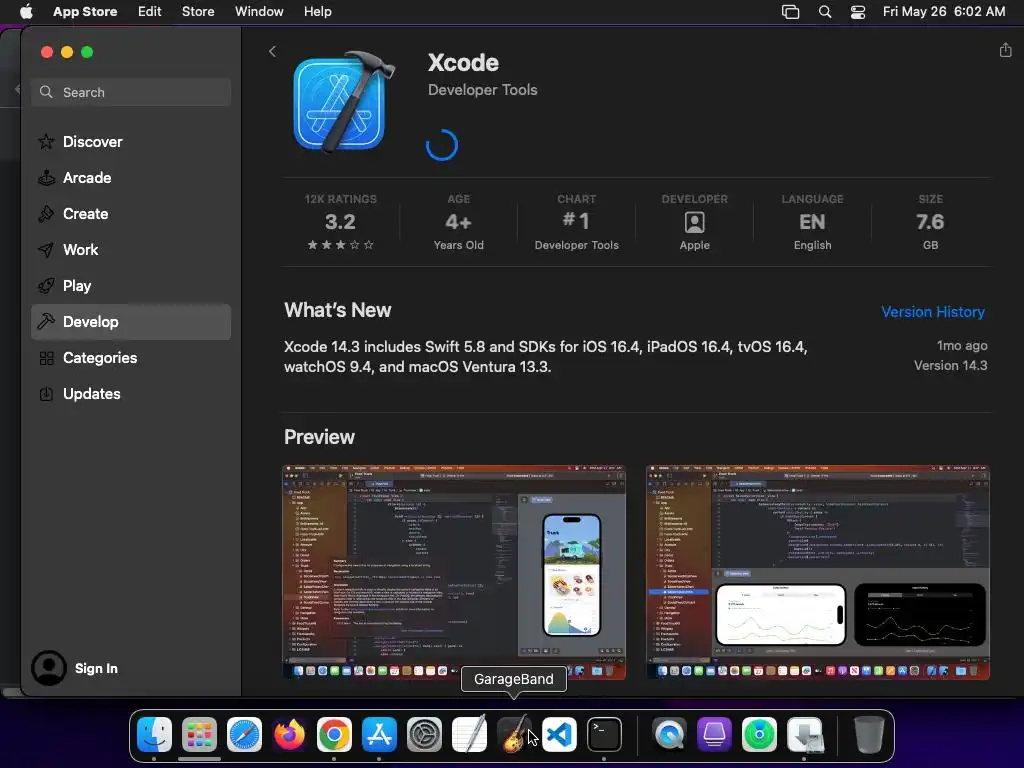This screenshot has height=768, width=1024.
Task: Click the Xcode app icon
Action: pos(344,101)
